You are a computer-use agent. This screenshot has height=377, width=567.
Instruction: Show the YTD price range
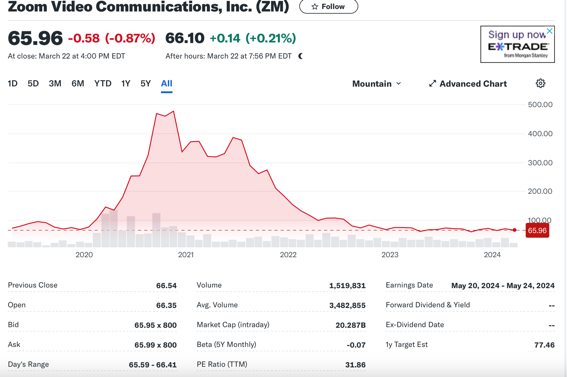pyautogui.click(x=103, y=84)
